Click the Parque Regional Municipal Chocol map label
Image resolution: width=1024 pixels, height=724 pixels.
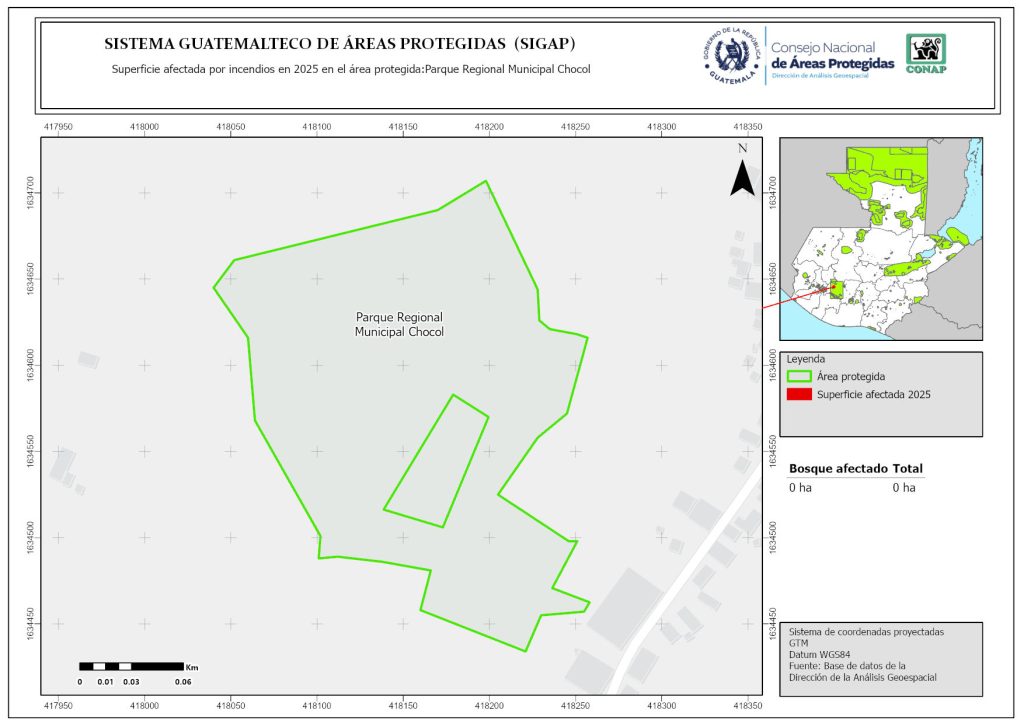pyautogui.click(x=399, y=324)
